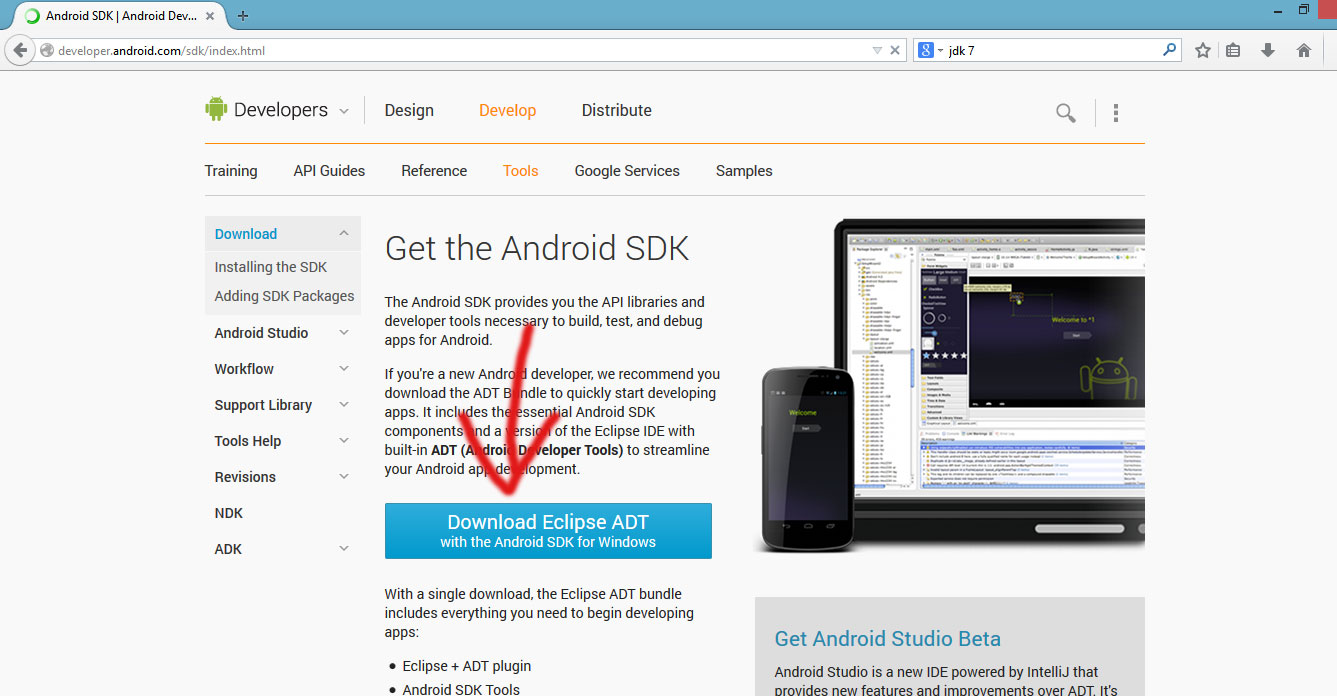The image size is (1337, 696).
Task: Expand the Developers dropdown chevron
Action: tap(344, 111)
